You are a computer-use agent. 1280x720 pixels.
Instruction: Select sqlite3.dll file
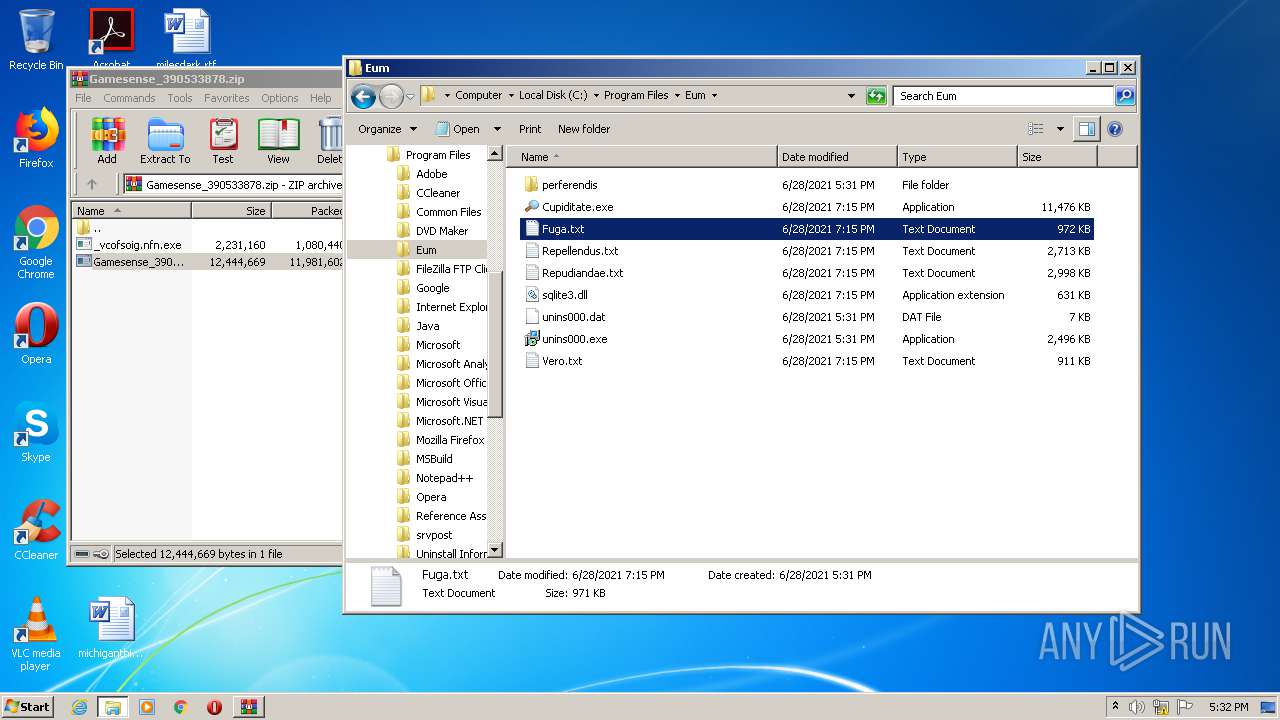click(x=564, y=295)
